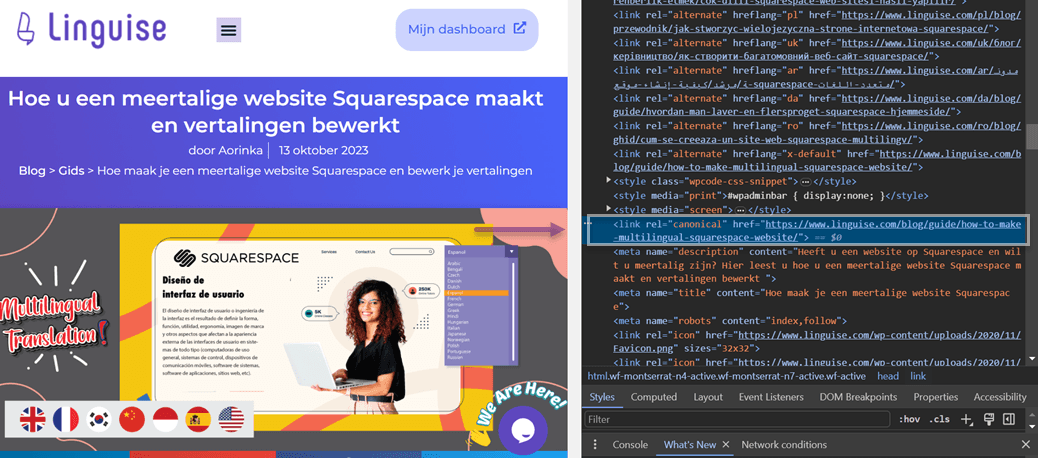Click New Style Rule plus icon

[968, 419]
